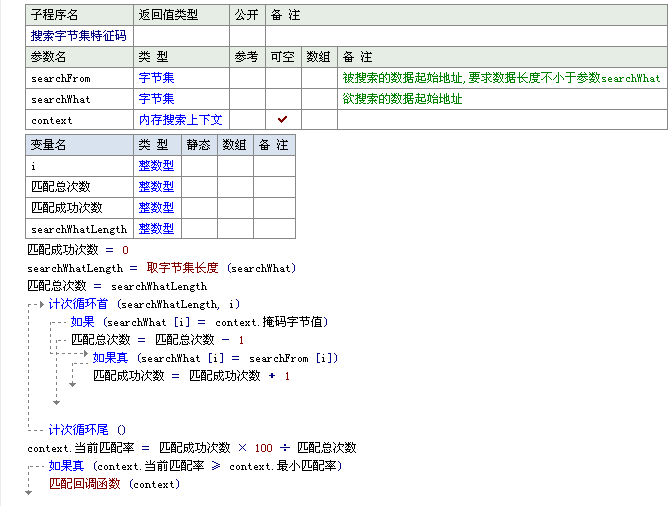Select variable searchWhatLength in variable table
The image size is (672, 506).
(x=79, y=229)
